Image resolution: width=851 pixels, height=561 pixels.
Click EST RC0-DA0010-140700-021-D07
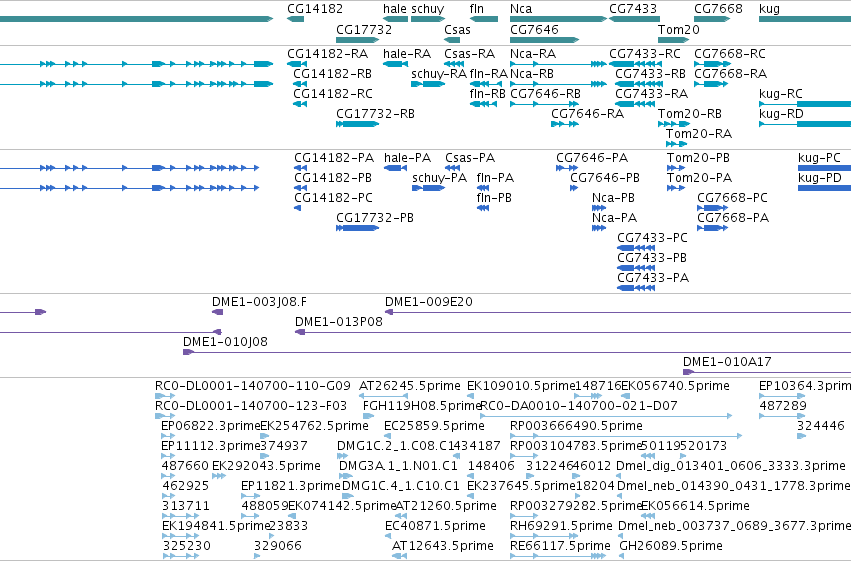click(x=579, y=406)
